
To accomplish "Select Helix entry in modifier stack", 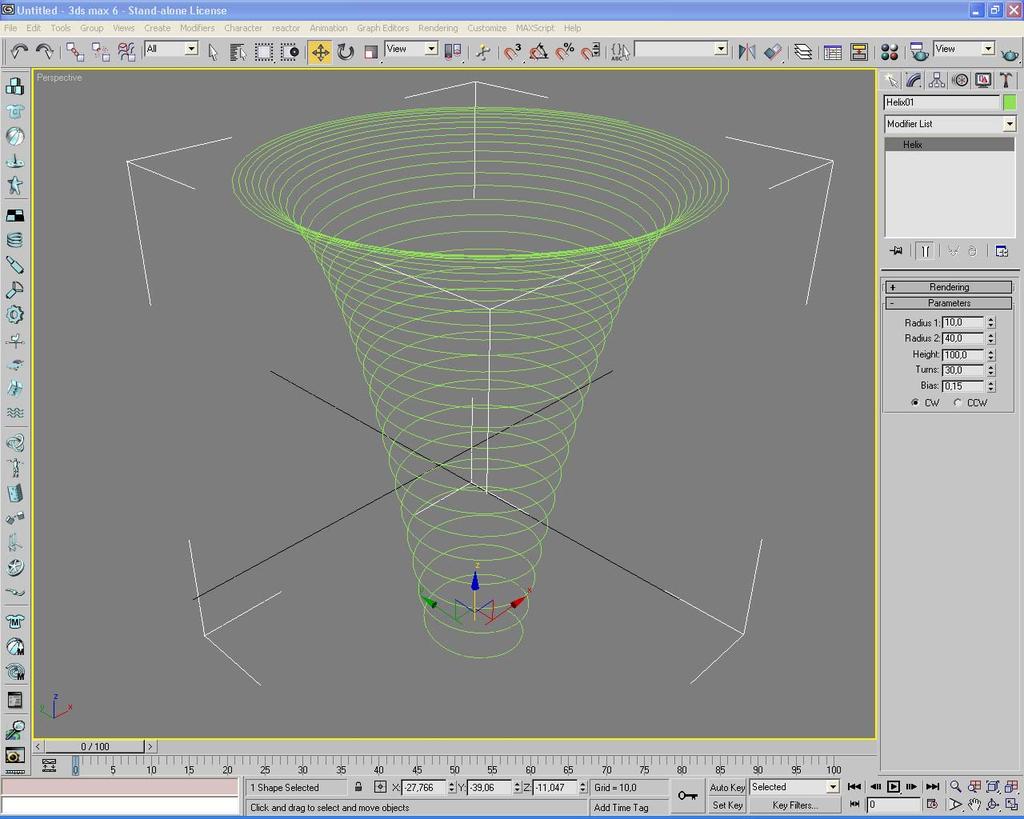I will [x=950, y=145].
